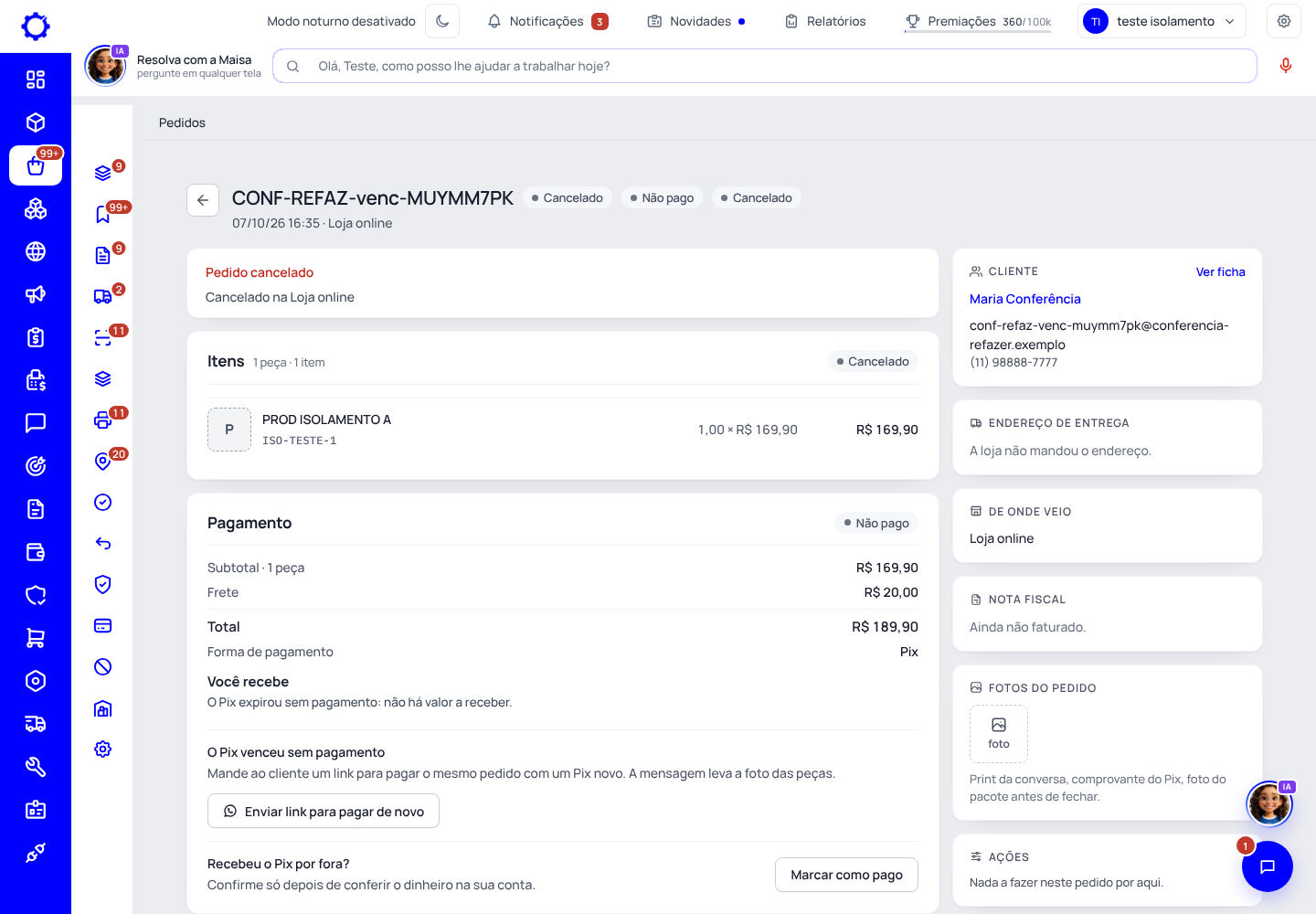Open the chat bubble icon in blue sidebar
Image resolution: width=1316 pixels, height=914 pixels.
(36, 423)
